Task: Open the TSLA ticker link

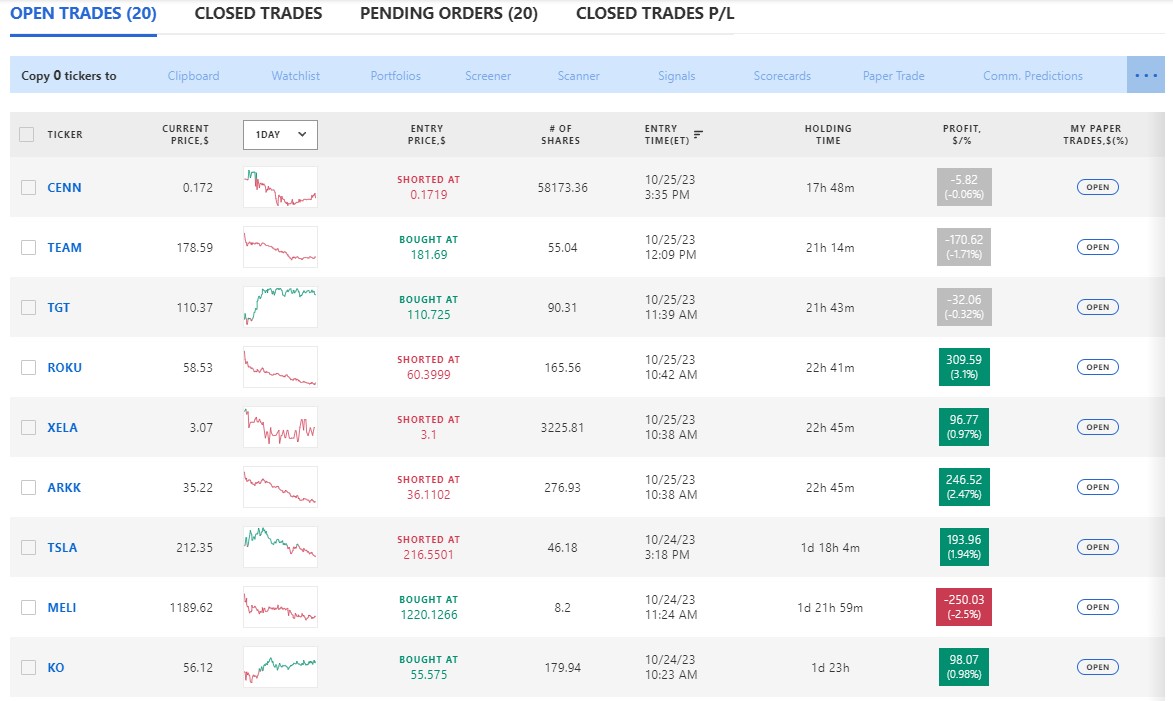Action: [62, 548]
